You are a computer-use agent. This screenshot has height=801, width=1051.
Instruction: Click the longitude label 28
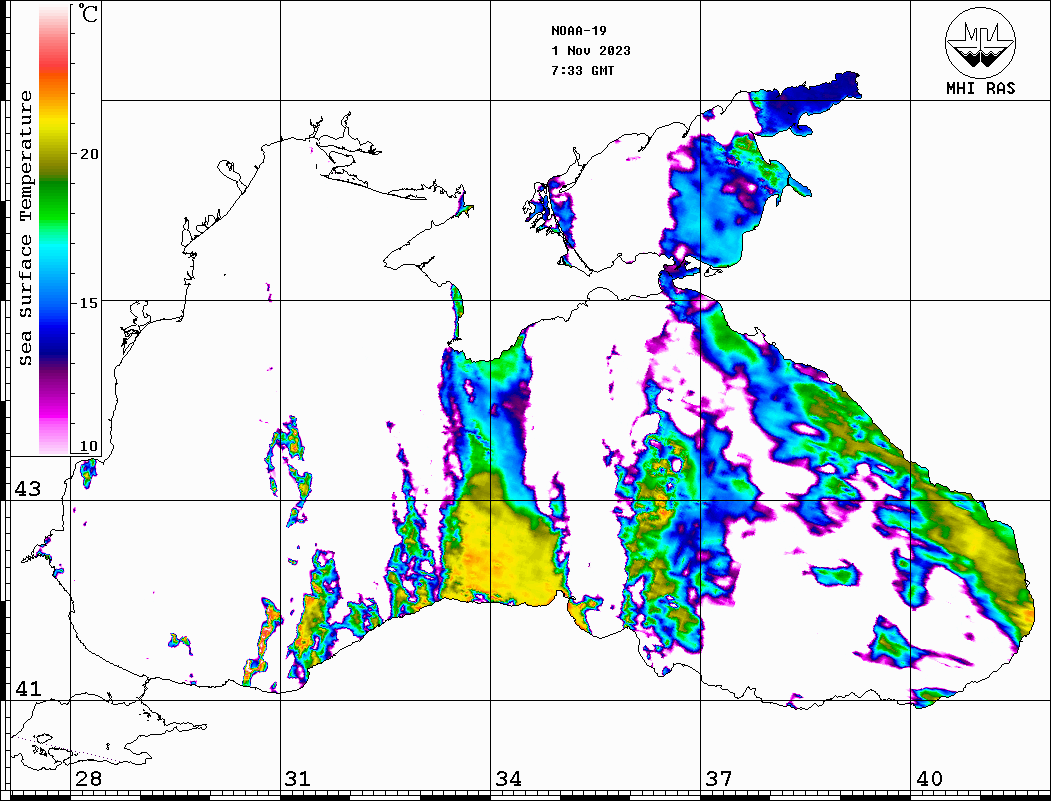pos(88,779)
